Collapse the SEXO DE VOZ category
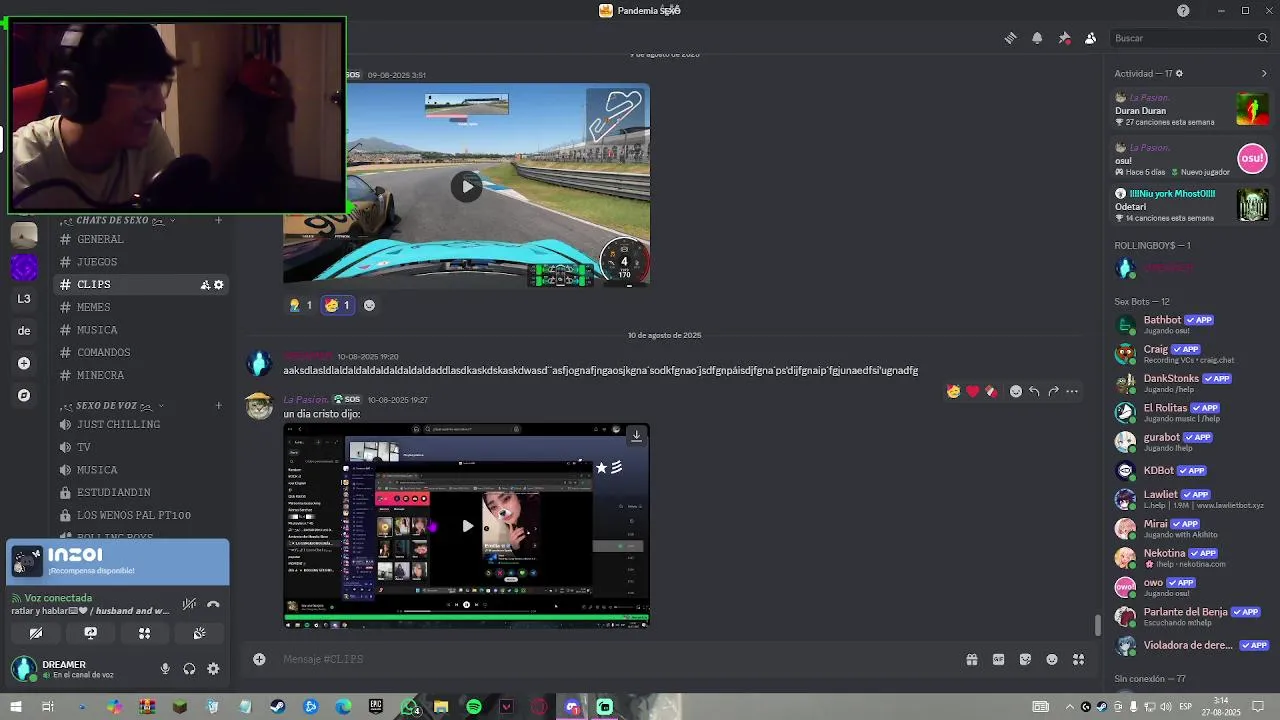The height and width of the screenshot is (720, 1280). point(113,405)
